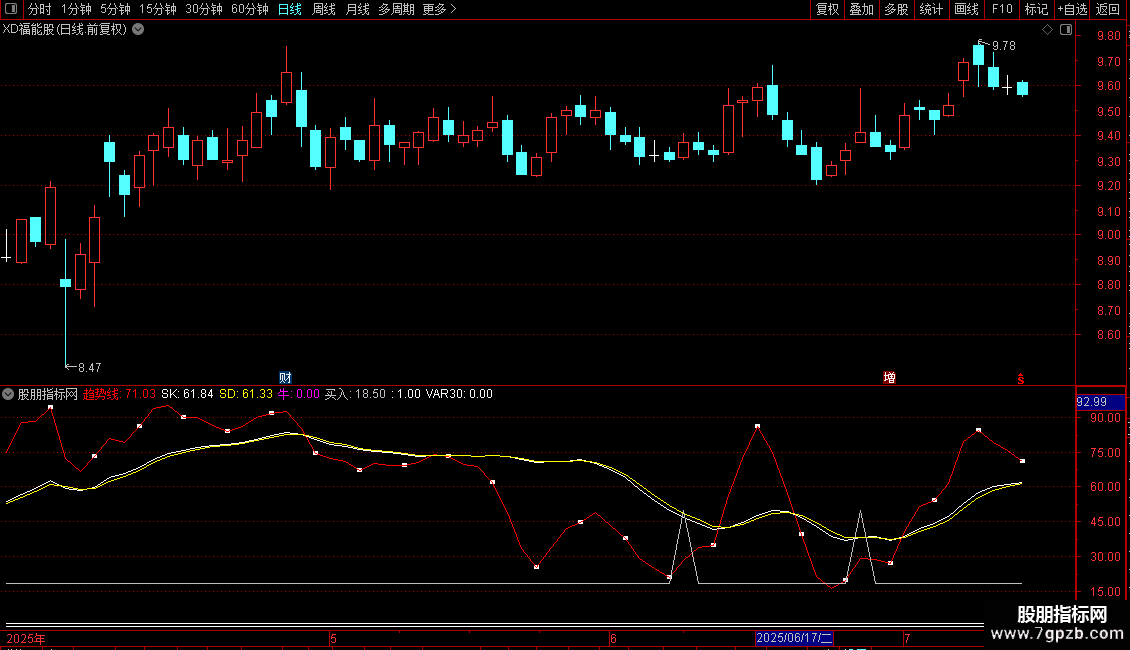Image resolution: width=1130 pixels, height=650 pixels.
Task: Click the 标记 mark button
Action: (1036, 9)
